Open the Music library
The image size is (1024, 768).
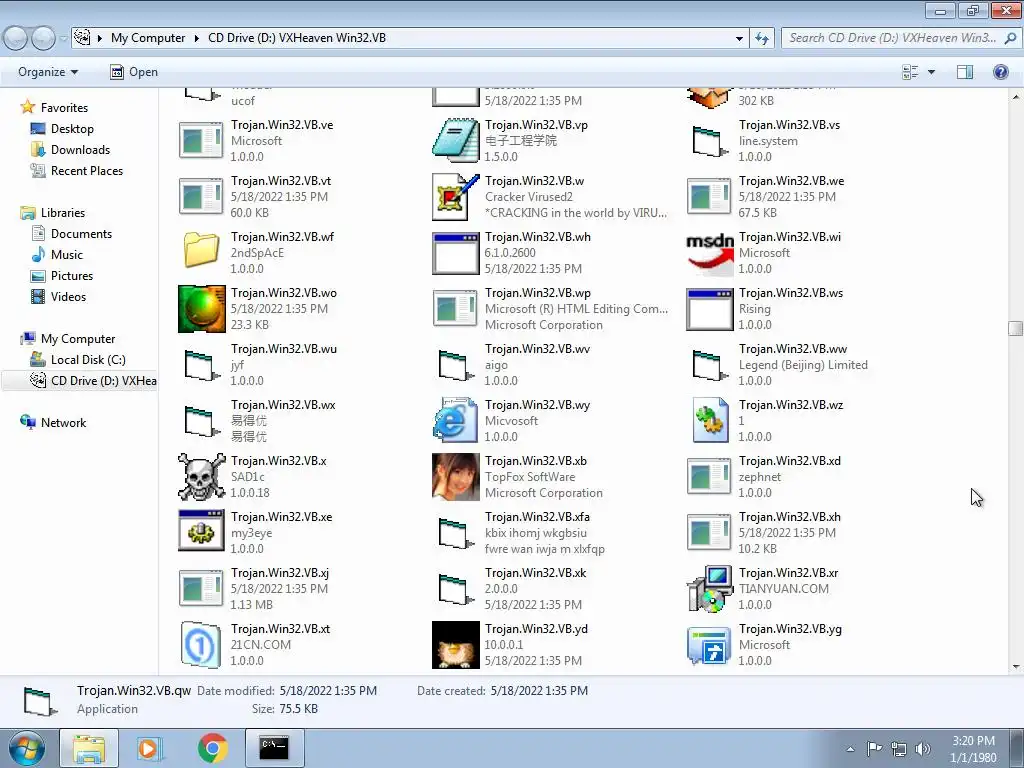click(x=67, y=254)
